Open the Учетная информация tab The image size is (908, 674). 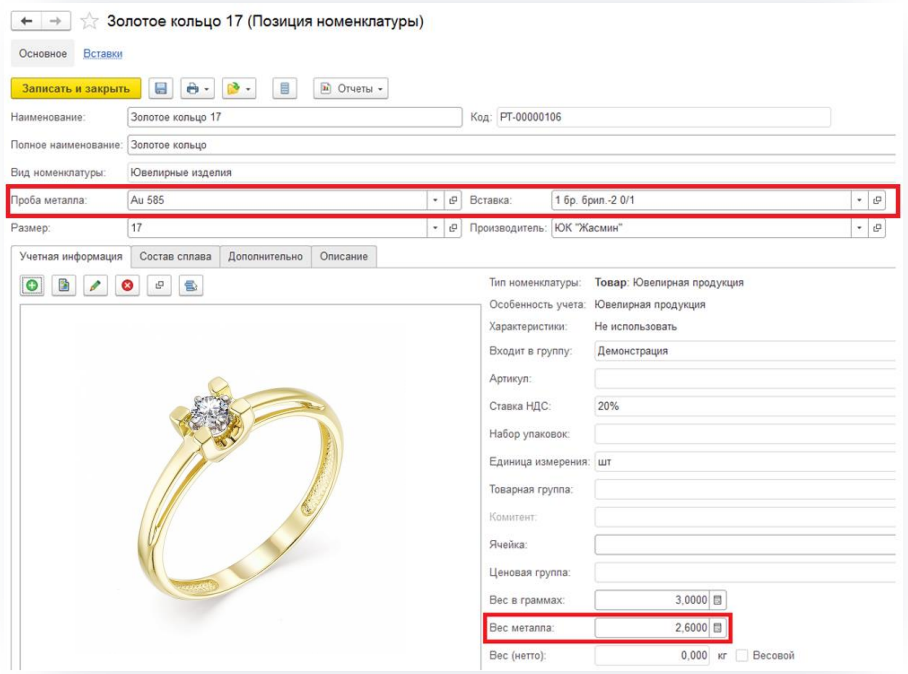click(x=71, y=257)
